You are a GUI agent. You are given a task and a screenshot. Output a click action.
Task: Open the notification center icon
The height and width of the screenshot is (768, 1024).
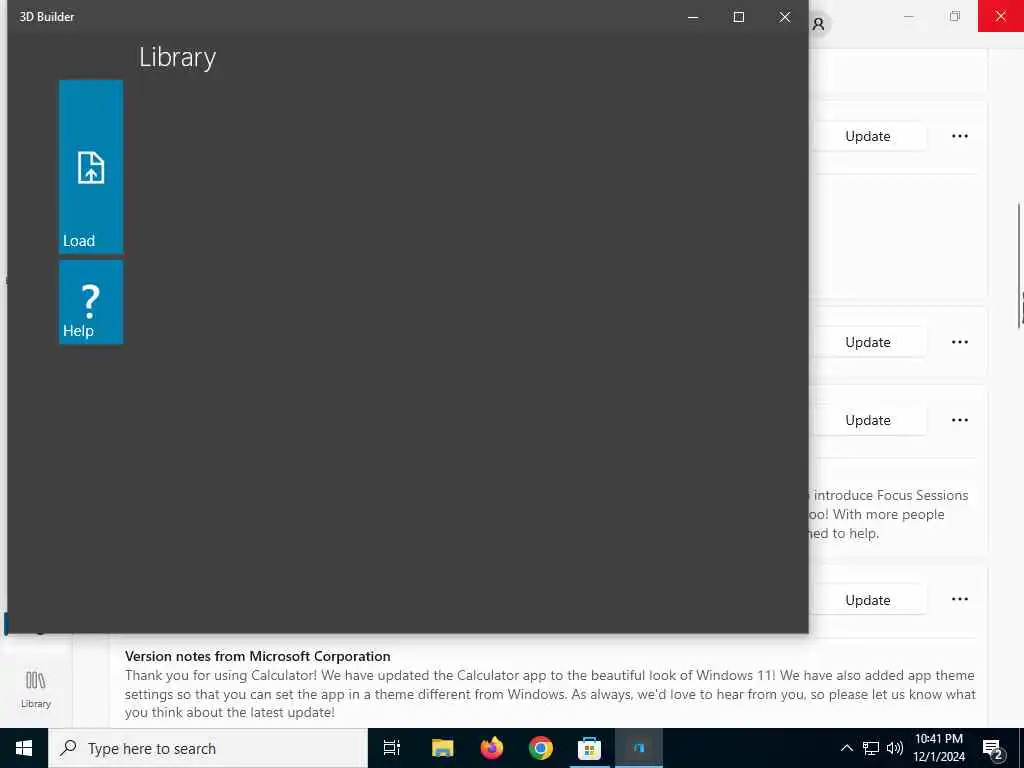(x=993, y=748)
